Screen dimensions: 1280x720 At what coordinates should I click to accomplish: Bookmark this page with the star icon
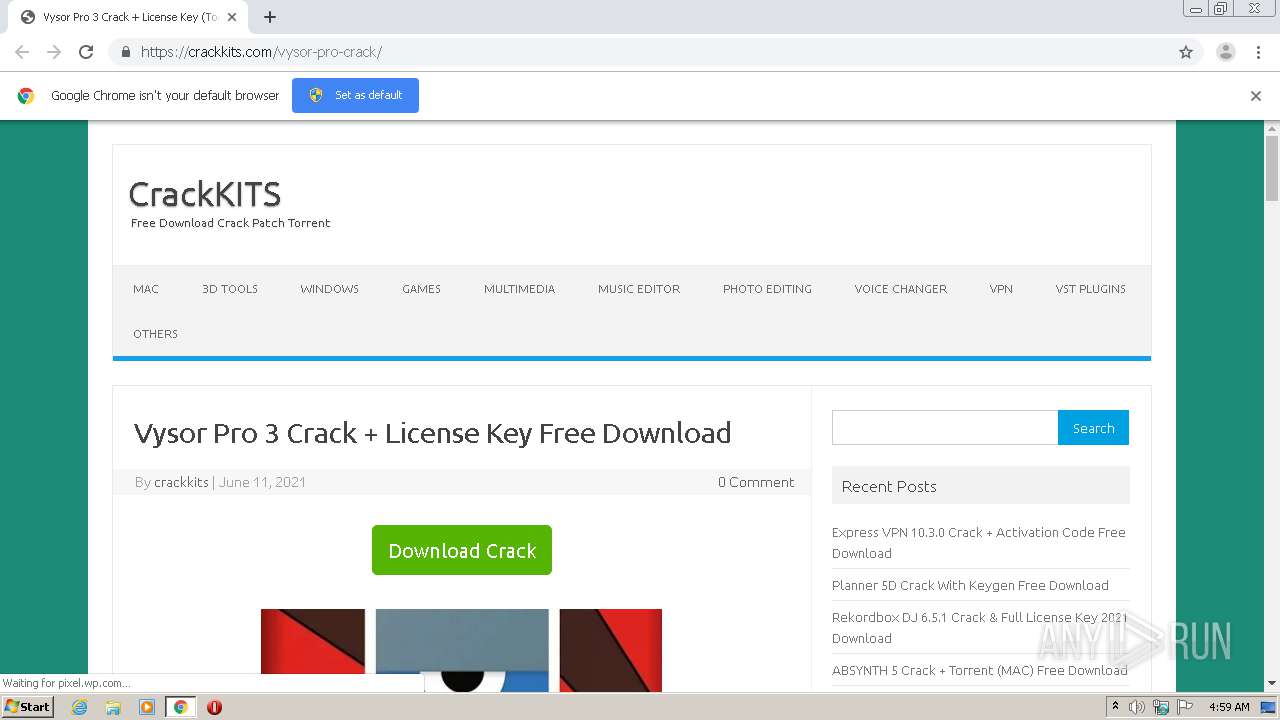[x=1186, y=52]
